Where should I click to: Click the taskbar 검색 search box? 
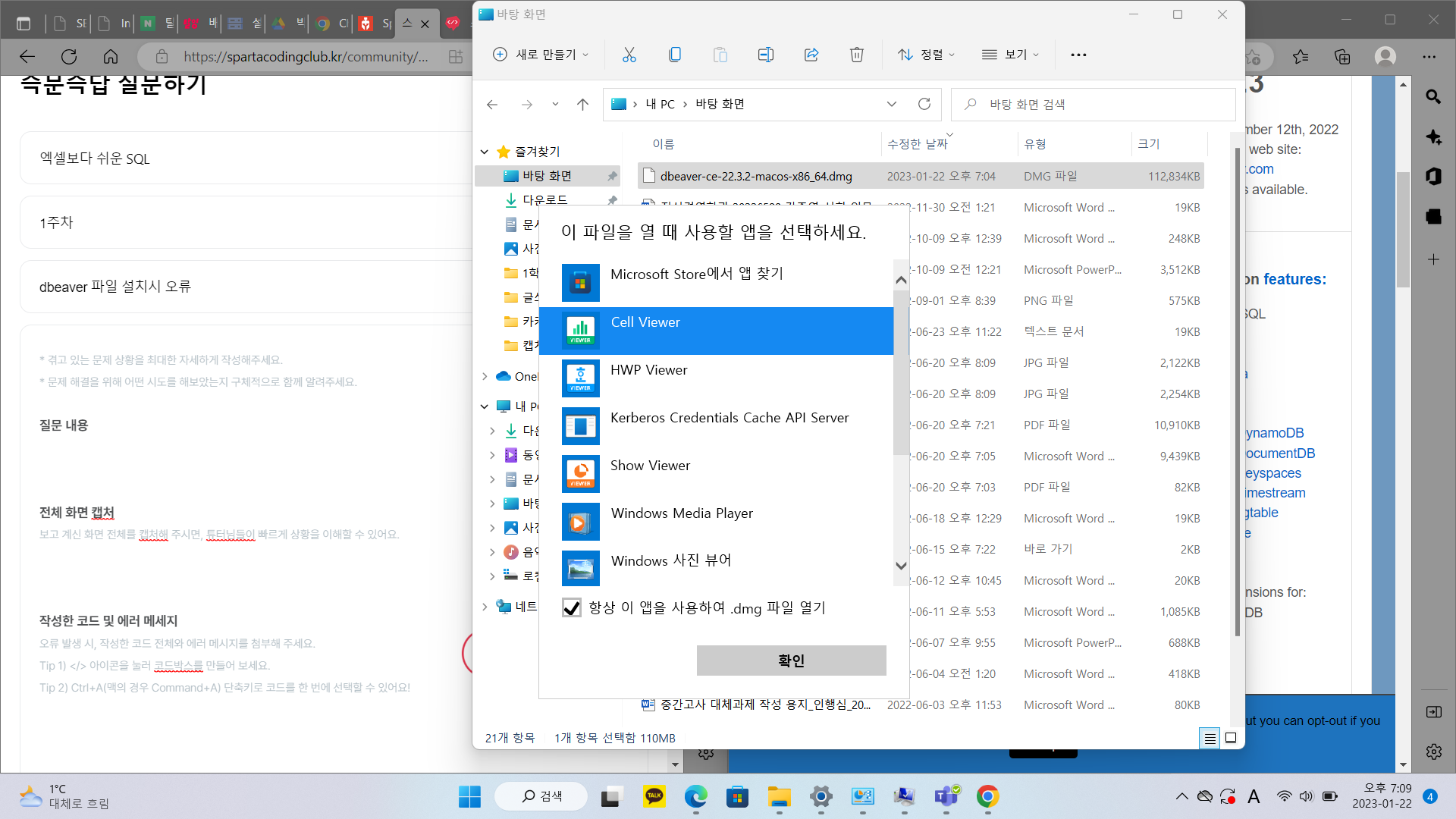coord(541,796)
